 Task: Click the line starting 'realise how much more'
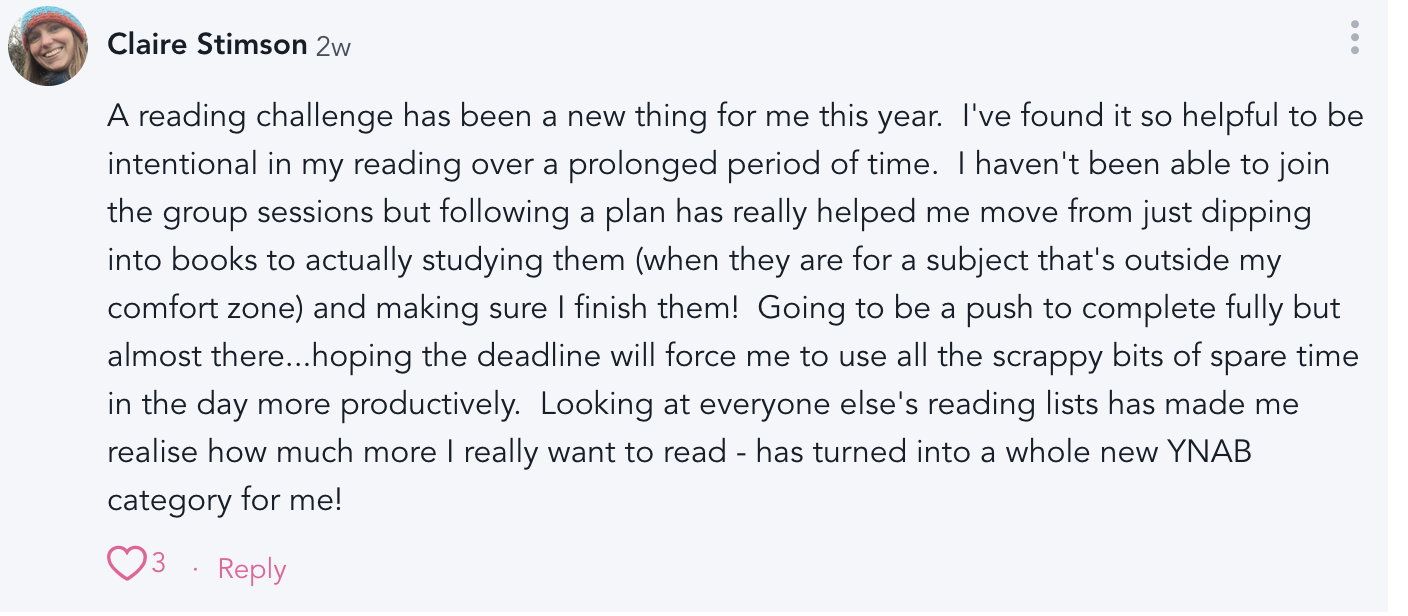click(x=680, y=452)
